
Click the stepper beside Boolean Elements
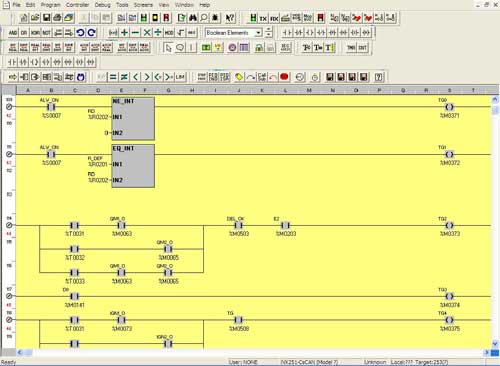click(x=268, y=33)
